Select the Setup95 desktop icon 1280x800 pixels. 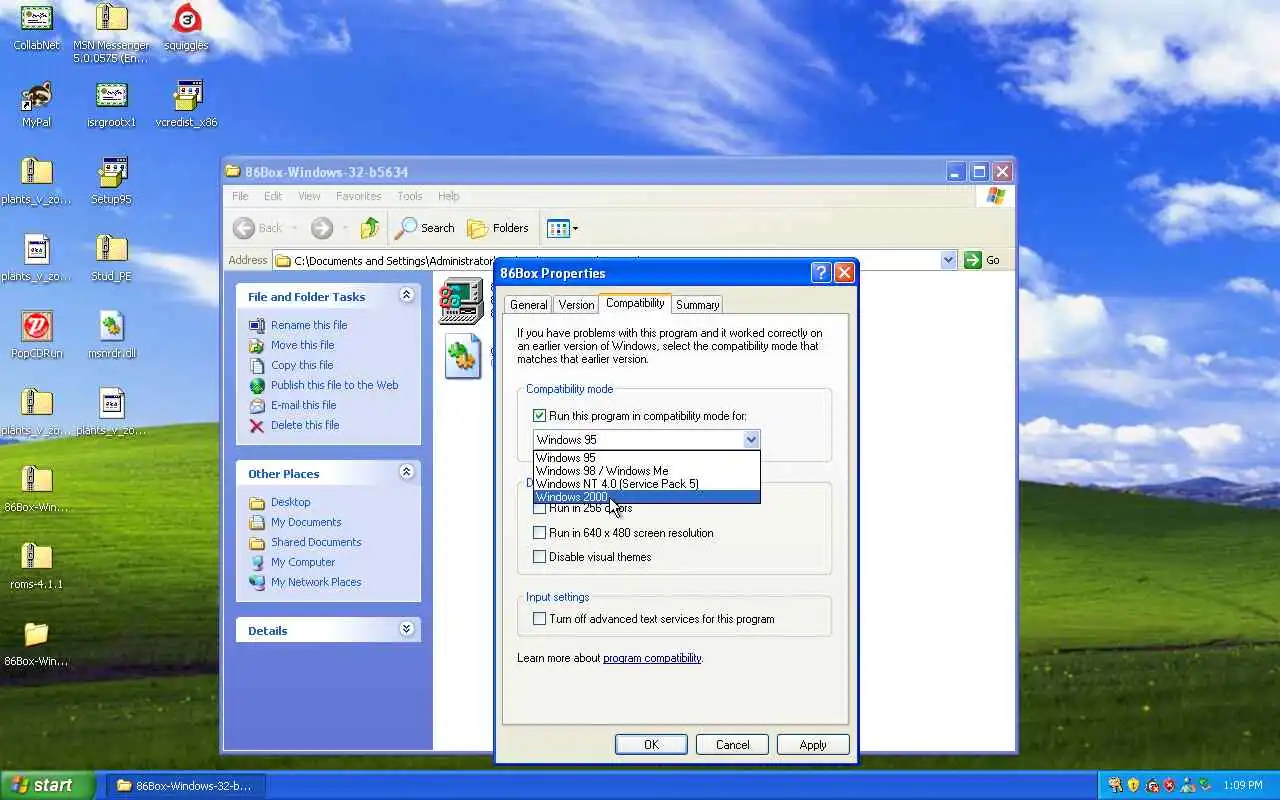pyautogui.click(x=111, y=173)
